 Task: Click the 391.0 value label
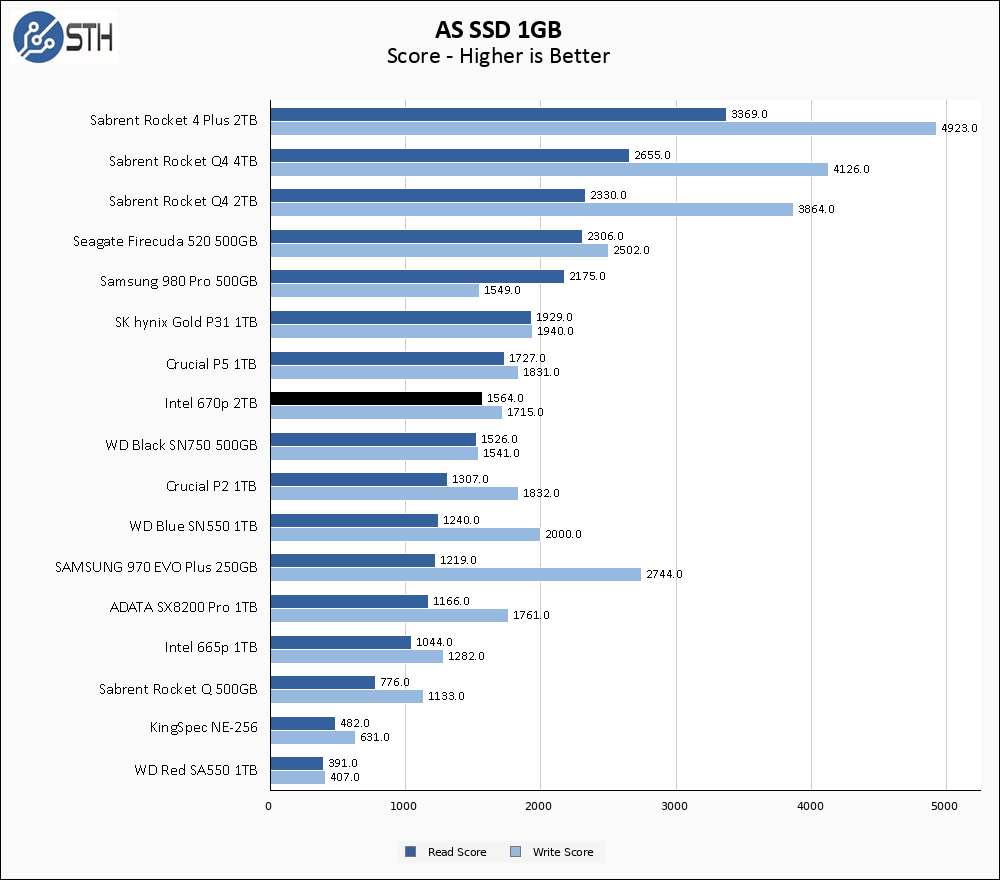[x=342, y=763]
